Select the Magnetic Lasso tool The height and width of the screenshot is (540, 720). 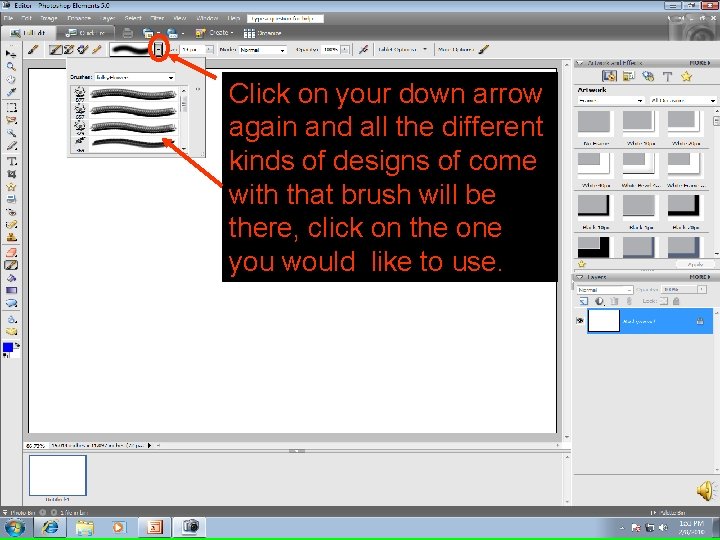[11, 120]
